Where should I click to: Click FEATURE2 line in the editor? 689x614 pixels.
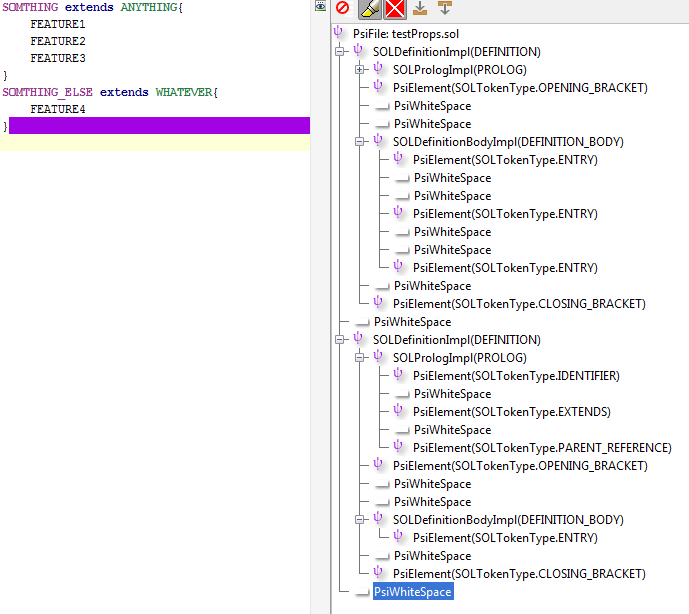coord(58,41)
